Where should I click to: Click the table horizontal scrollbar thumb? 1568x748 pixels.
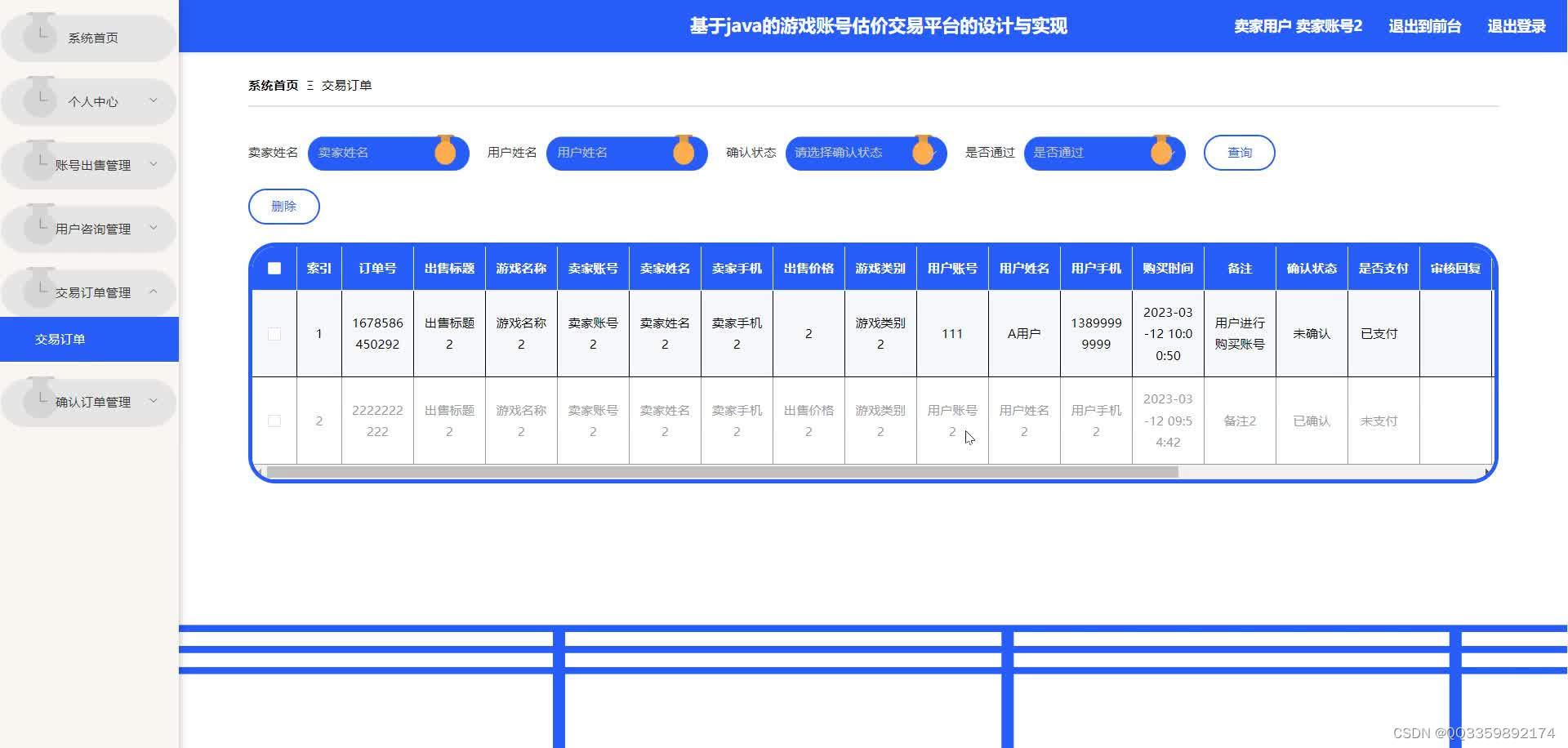coord(722,472)
